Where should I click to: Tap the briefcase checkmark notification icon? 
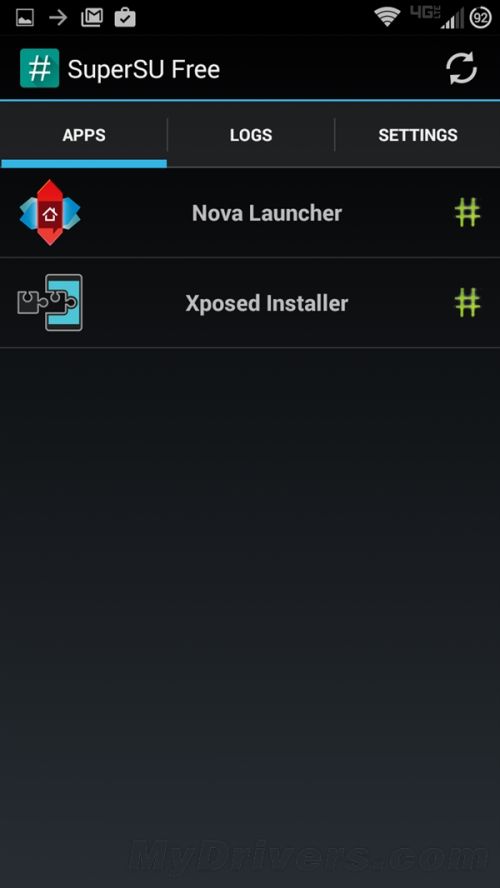[x=125, y=18]
